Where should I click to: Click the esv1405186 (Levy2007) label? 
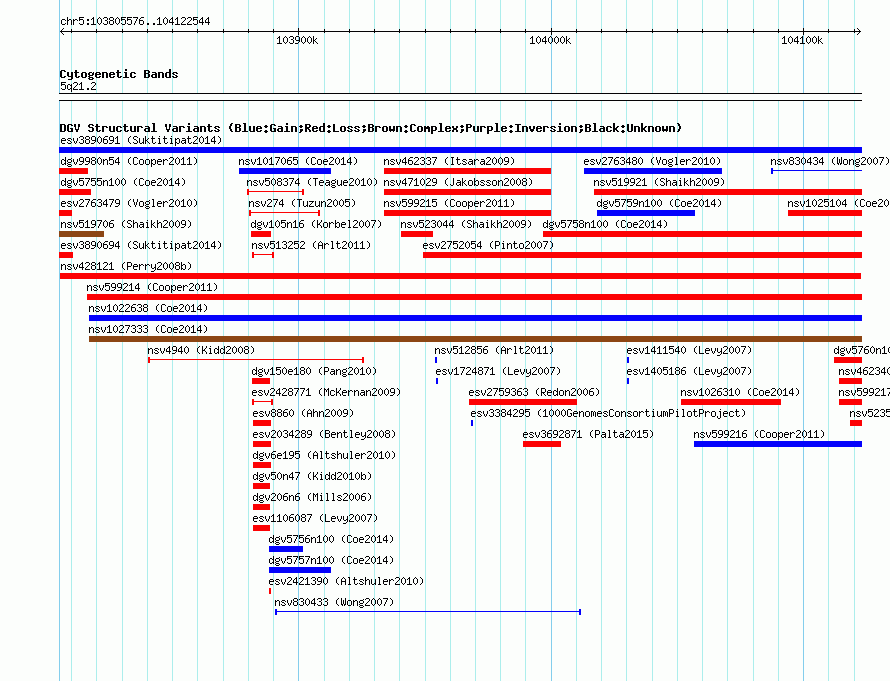689,371
